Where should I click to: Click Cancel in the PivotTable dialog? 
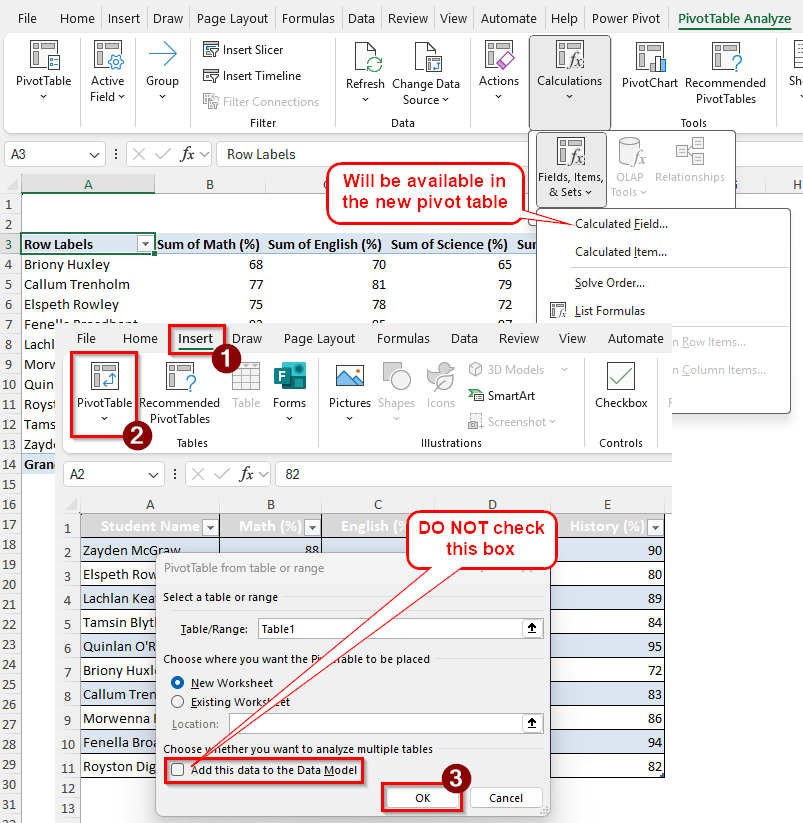tap(506, 798)
